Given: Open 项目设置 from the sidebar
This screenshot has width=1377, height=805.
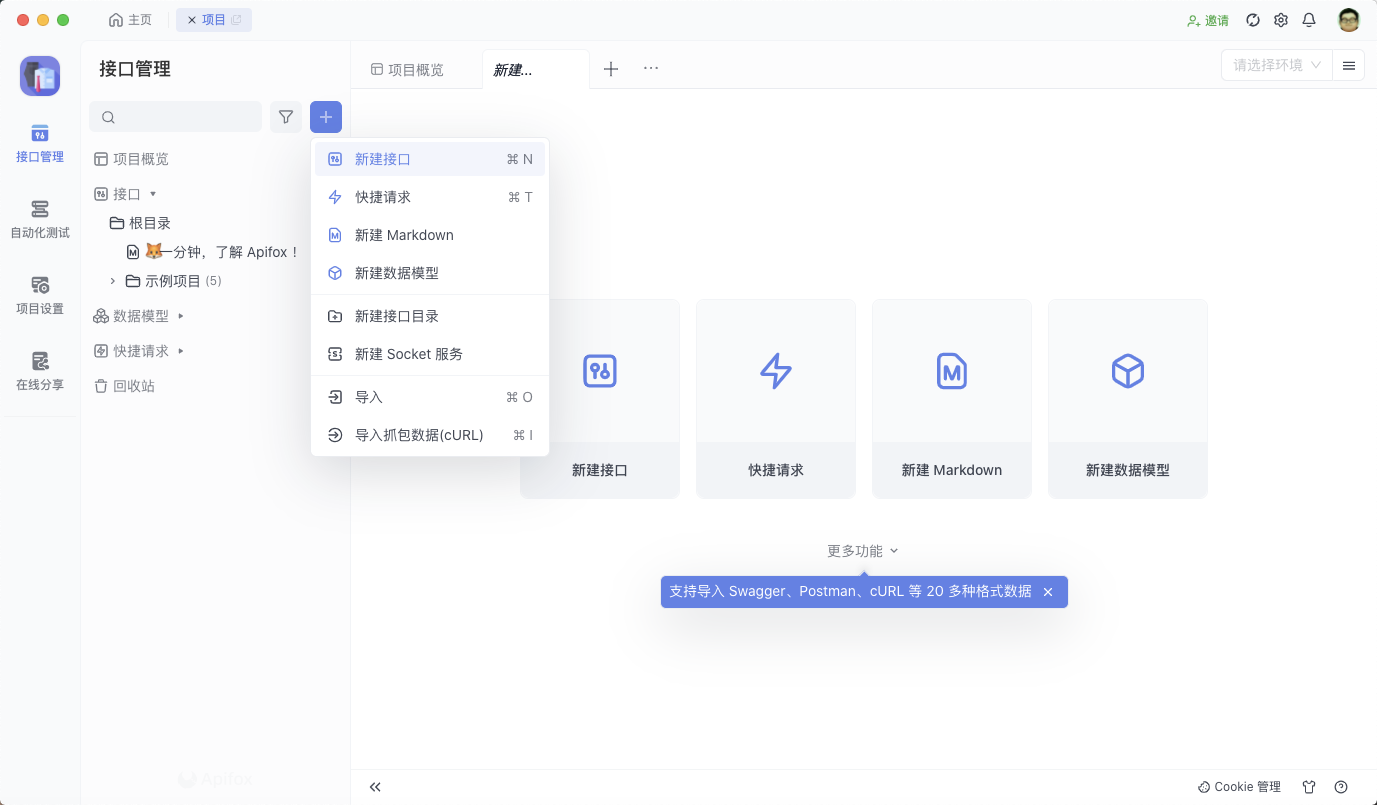Looking at the screenshot, I should (x=39, y=294).
